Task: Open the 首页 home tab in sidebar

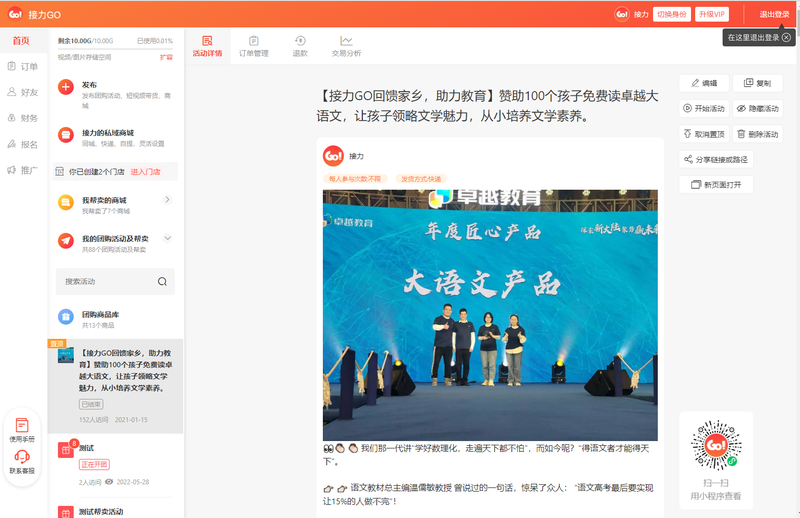Action: (x=21, y=41)
